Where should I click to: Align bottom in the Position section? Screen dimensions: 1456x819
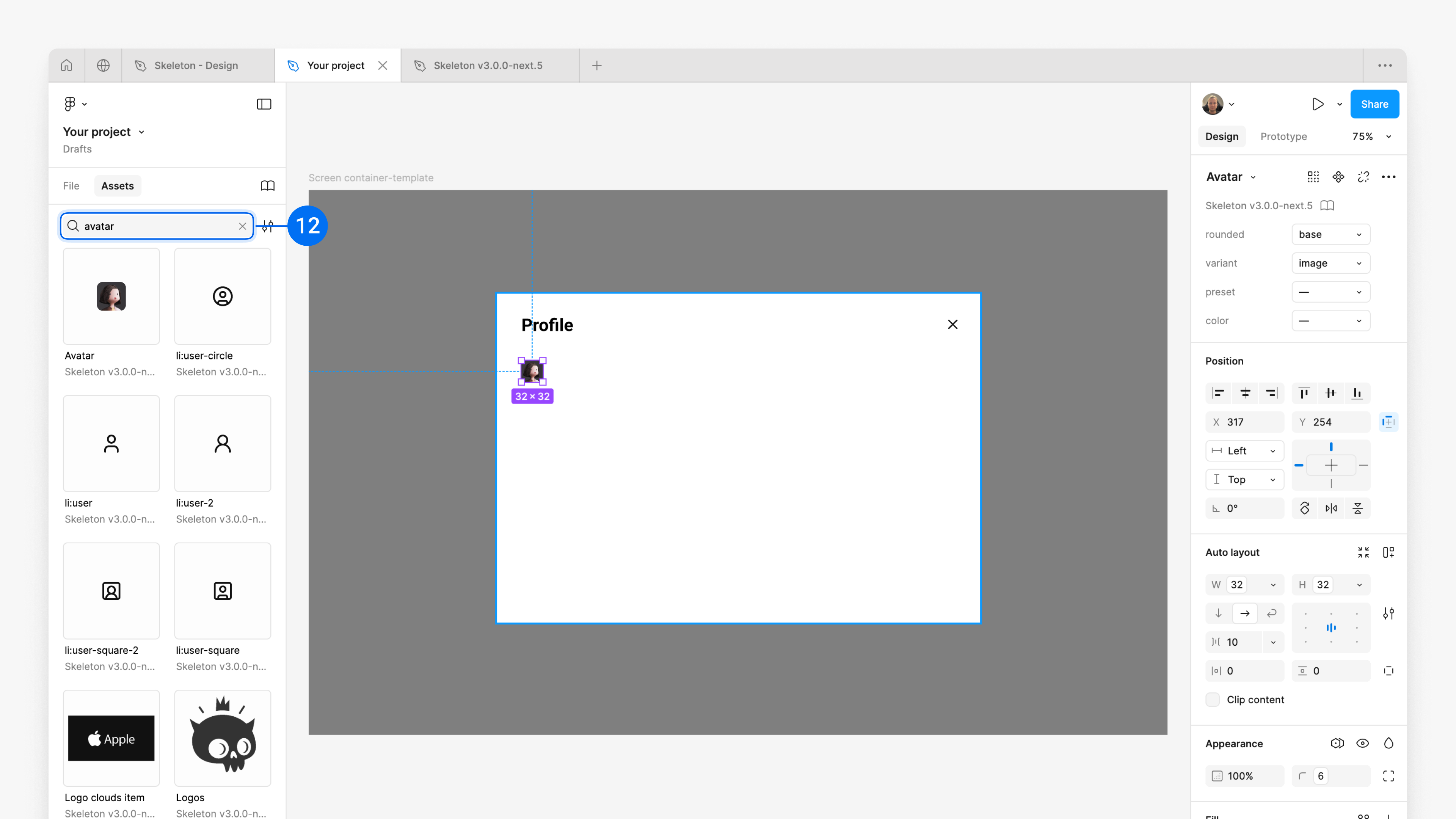coord(1357,394)
